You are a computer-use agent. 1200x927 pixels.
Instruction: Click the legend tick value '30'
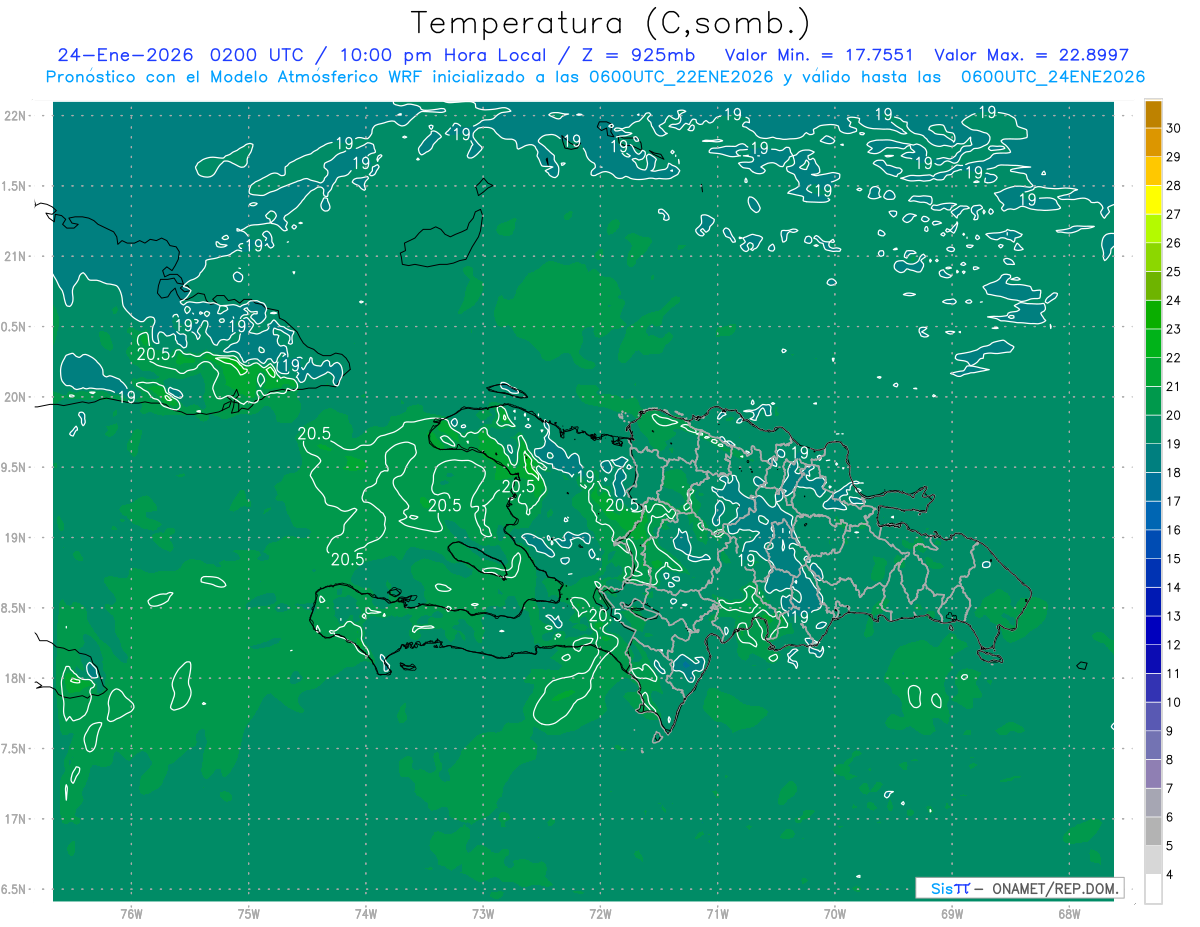click(x=1174, y=128)
